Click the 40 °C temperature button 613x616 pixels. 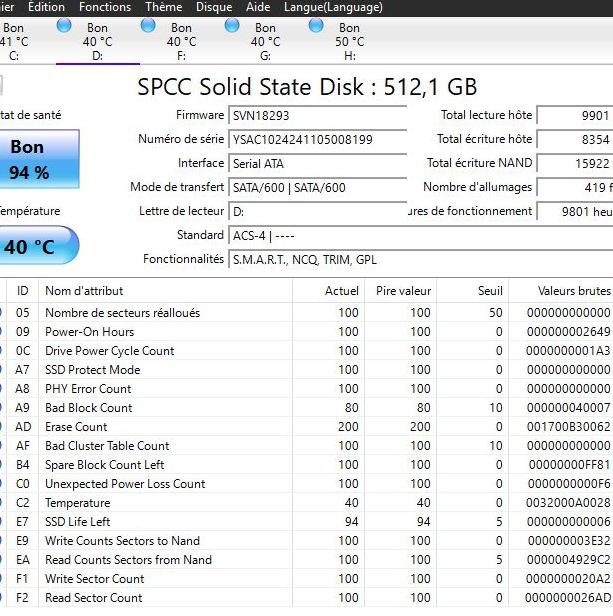click(x=39, y=245)
